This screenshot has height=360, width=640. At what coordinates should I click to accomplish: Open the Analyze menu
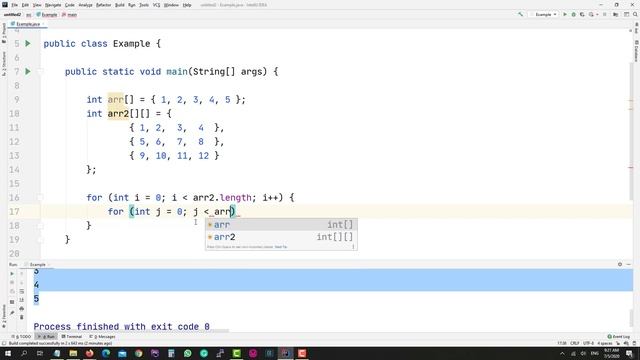(x=85, y=5)
